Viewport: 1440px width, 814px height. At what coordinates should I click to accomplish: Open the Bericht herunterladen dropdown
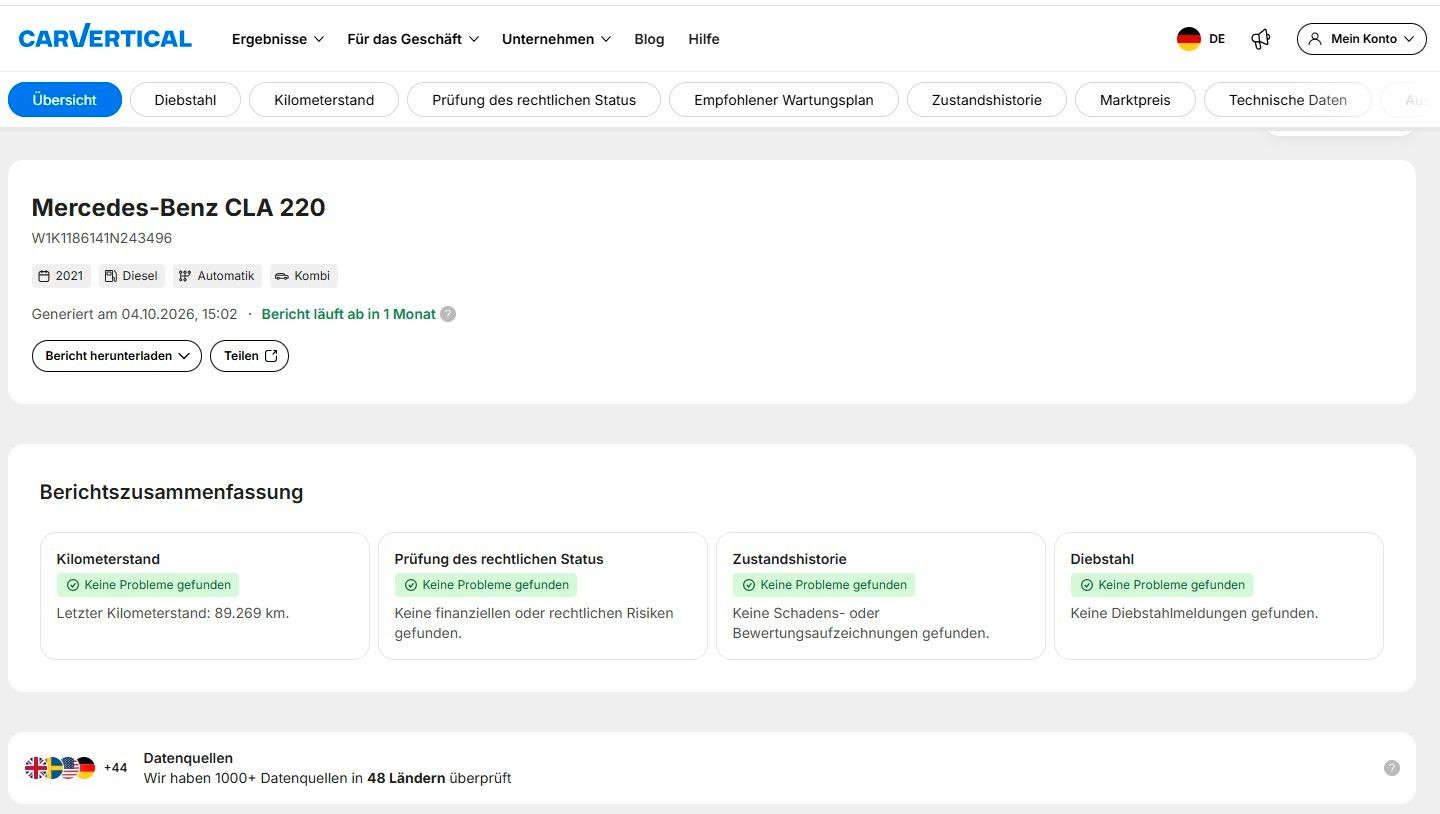click(117, 356)
